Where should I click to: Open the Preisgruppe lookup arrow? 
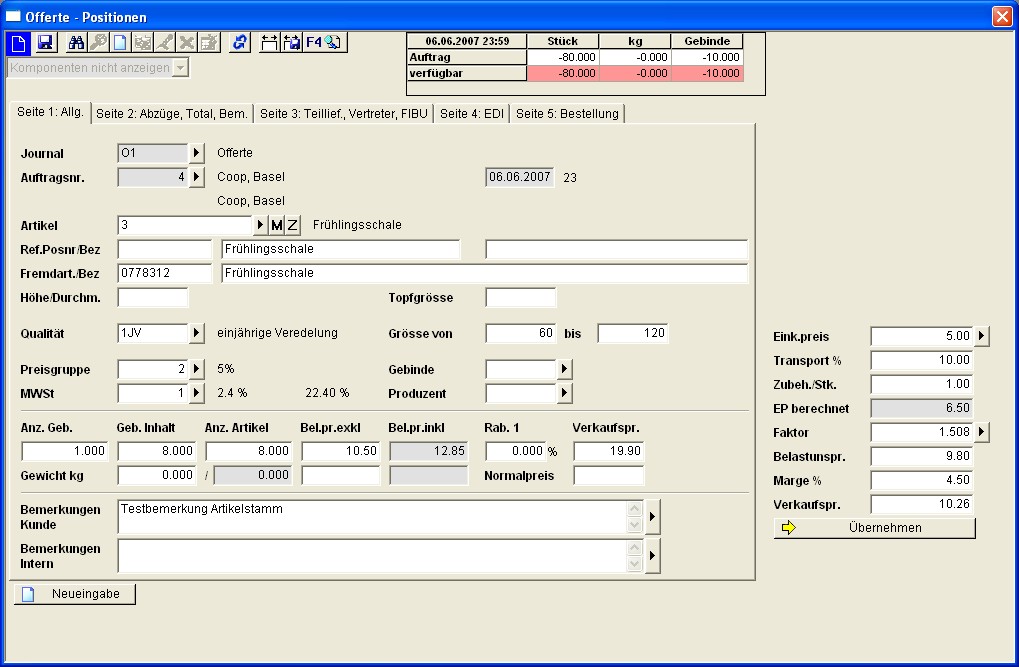point(196,369)
